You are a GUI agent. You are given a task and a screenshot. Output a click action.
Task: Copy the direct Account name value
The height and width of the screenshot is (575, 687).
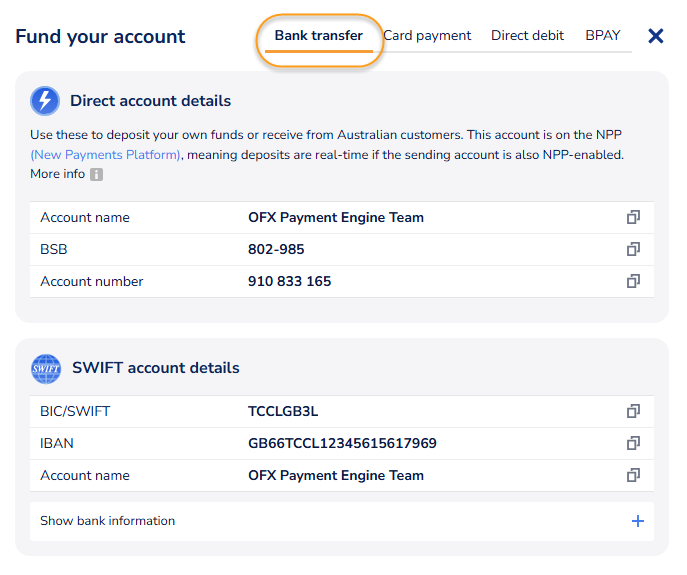coord(632,217)
